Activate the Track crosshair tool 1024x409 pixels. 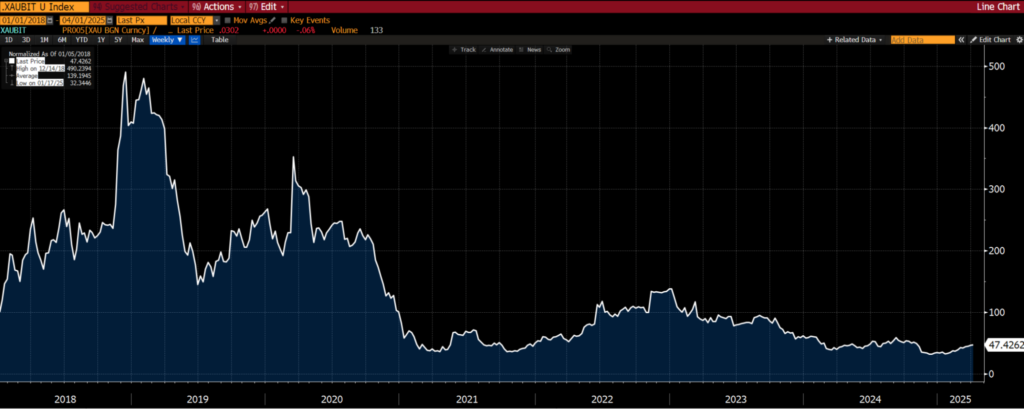(462, 50)
